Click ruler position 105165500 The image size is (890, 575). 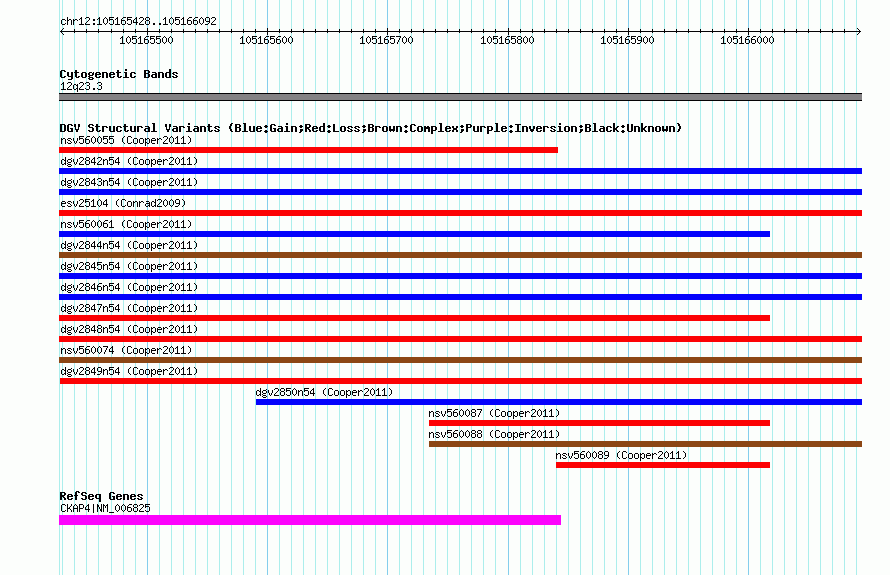(146, 40)
